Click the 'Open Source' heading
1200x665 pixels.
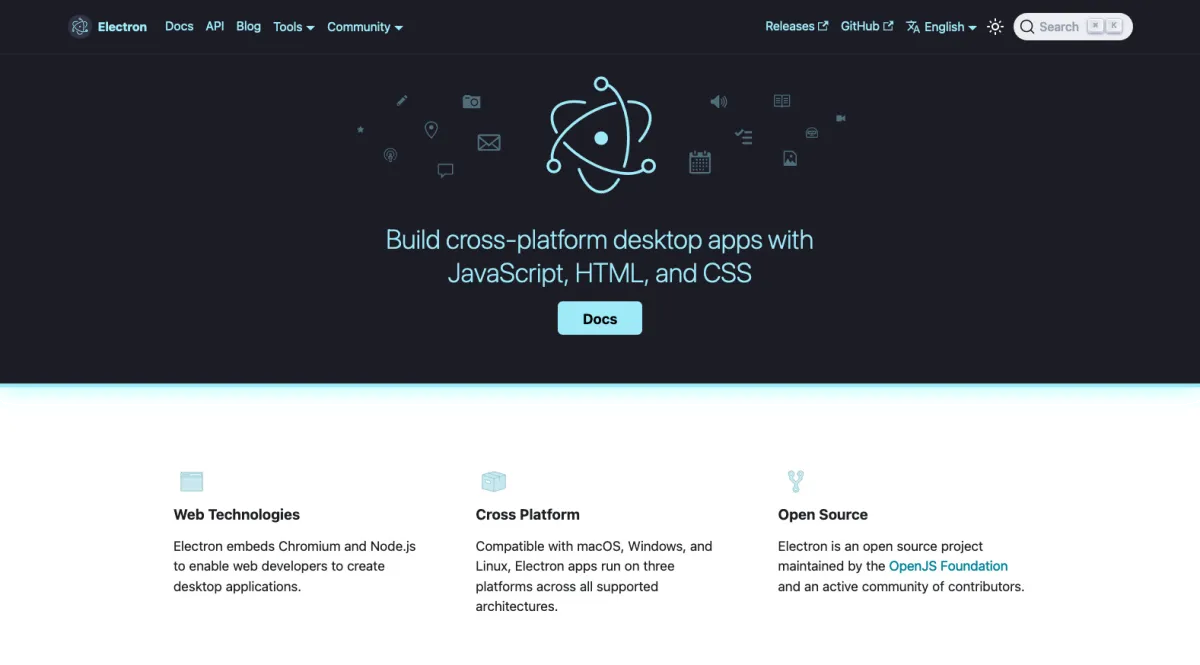(x=823, y=514)
